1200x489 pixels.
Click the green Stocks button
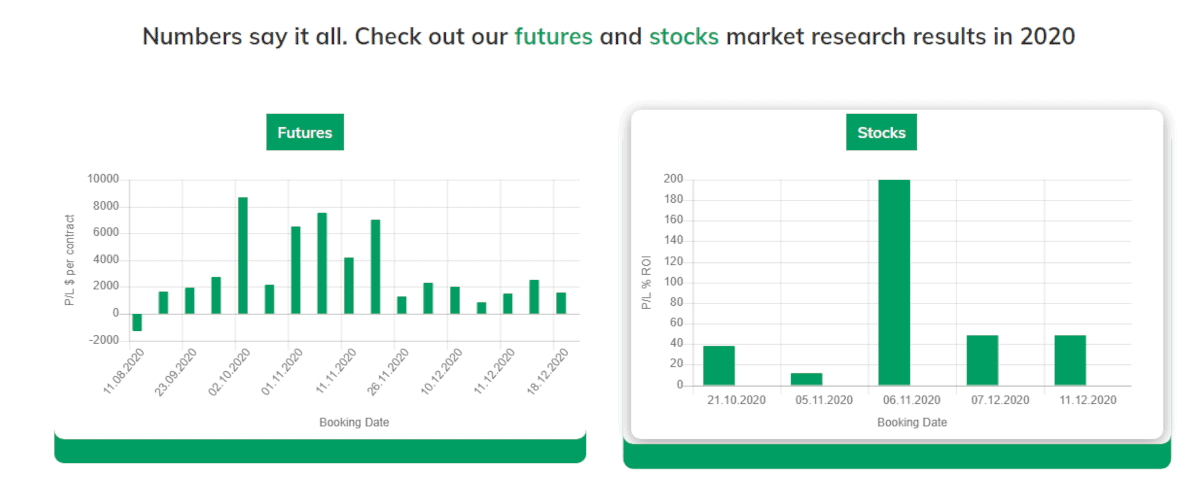tap(882, 132)
